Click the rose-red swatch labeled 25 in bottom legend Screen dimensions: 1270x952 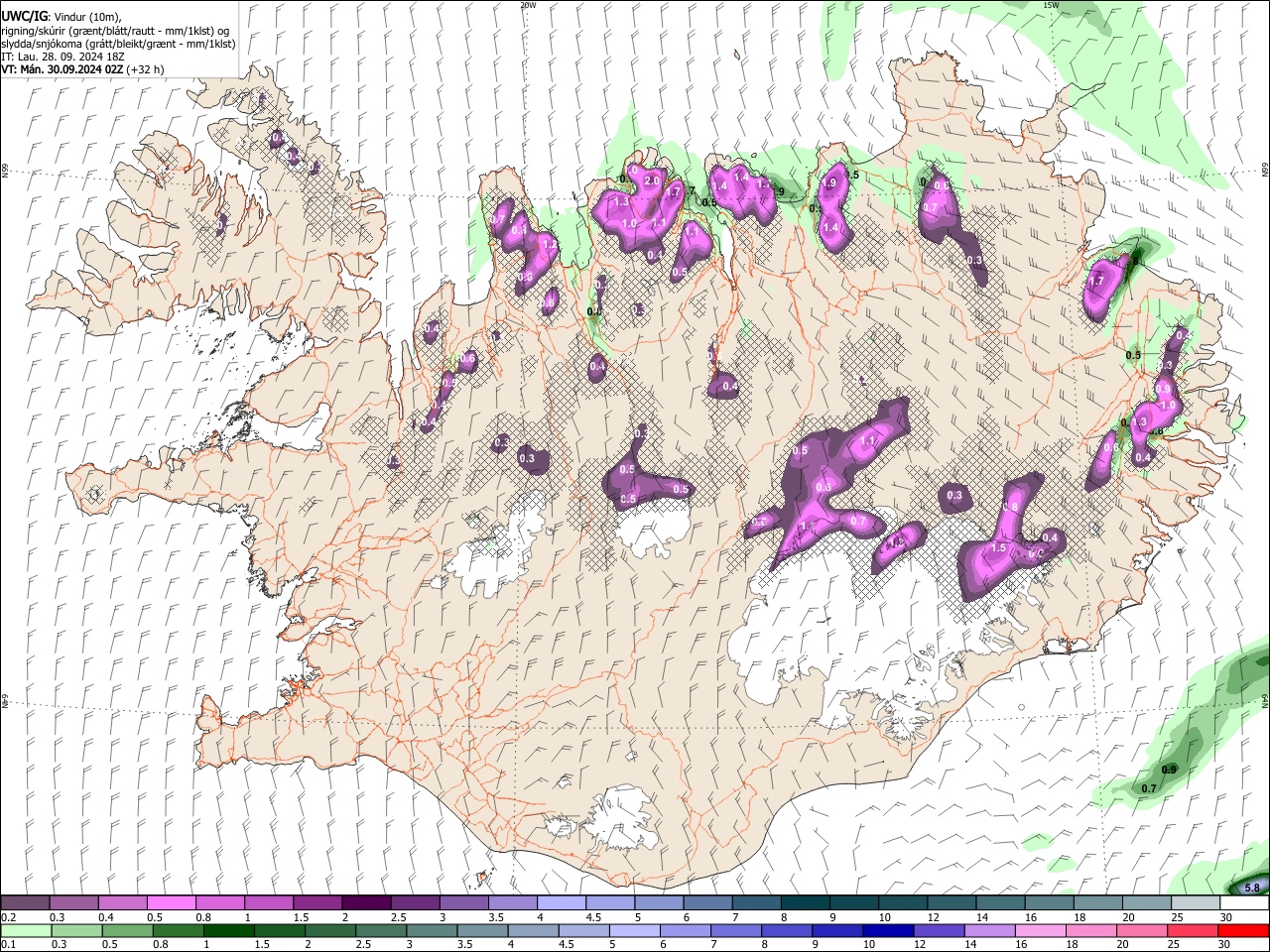coord(1192,931)
